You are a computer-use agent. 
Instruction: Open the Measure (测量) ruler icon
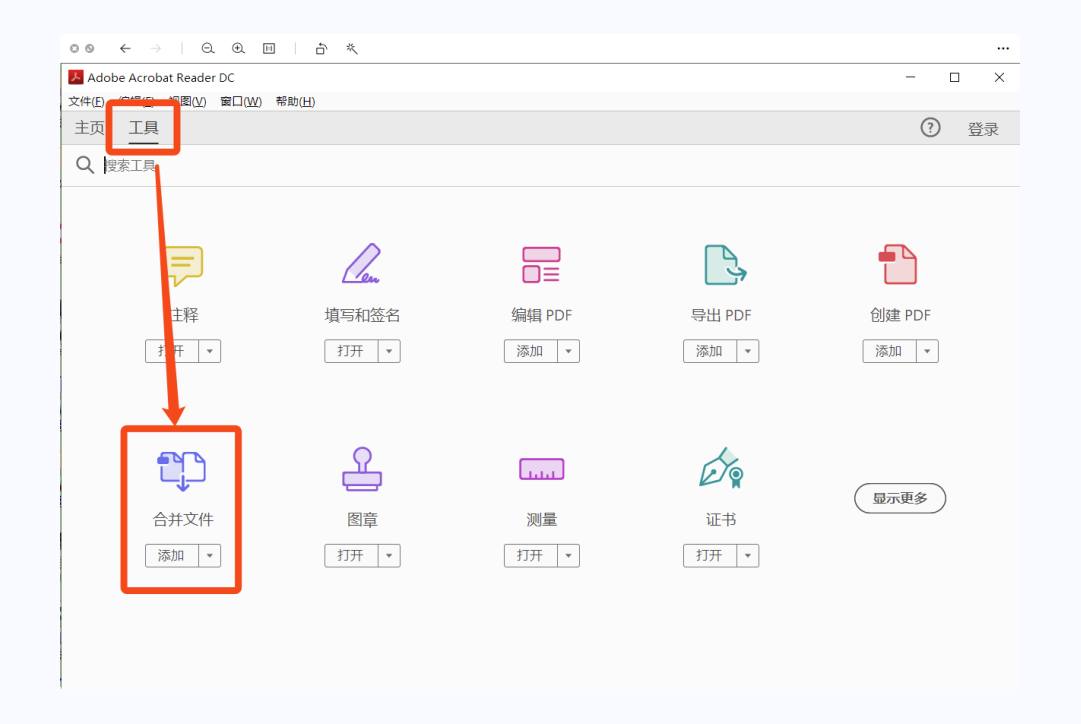tap(541, 469)
